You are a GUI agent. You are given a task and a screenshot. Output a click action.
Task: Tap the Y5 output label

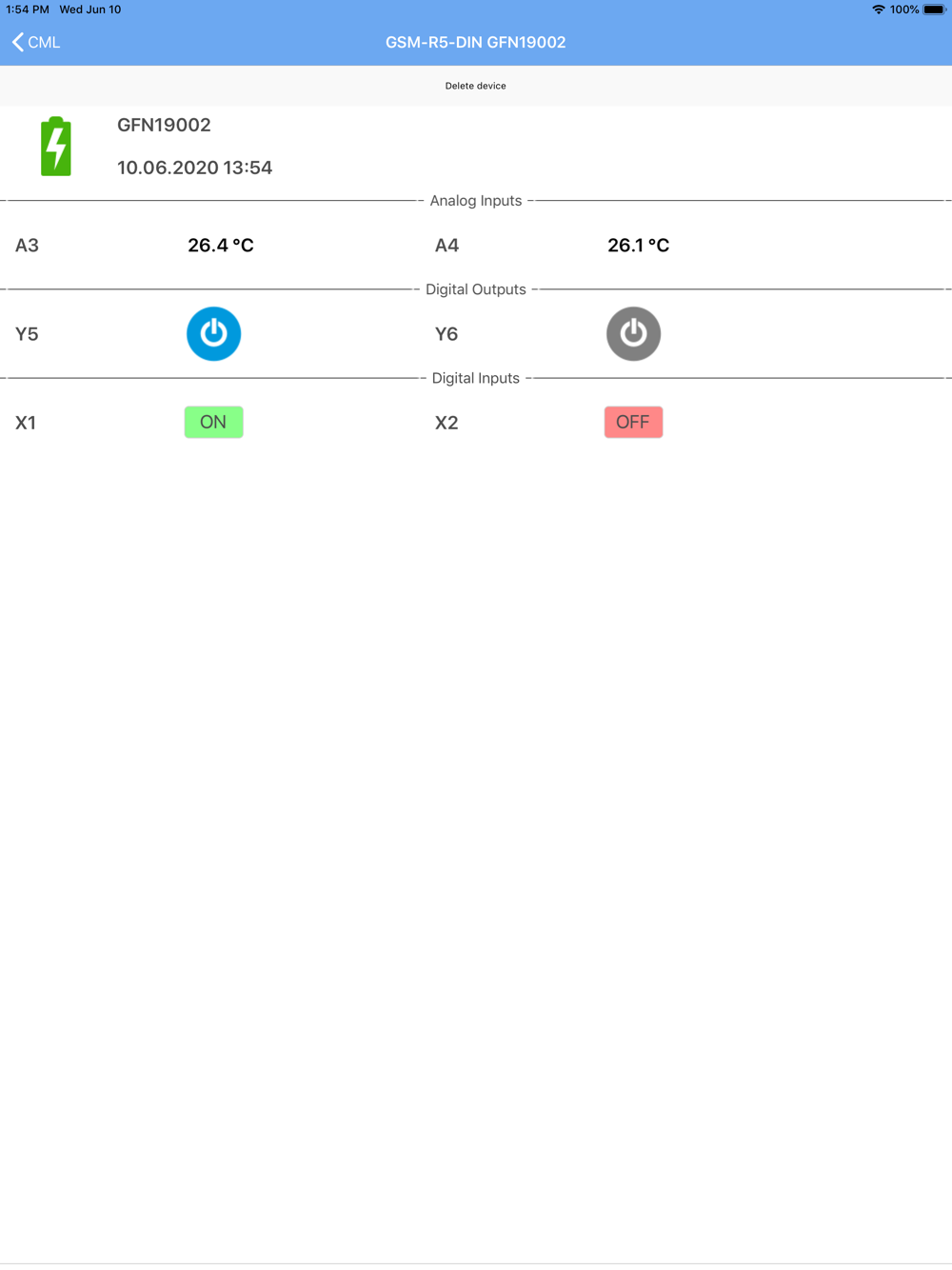click(27, 334)
